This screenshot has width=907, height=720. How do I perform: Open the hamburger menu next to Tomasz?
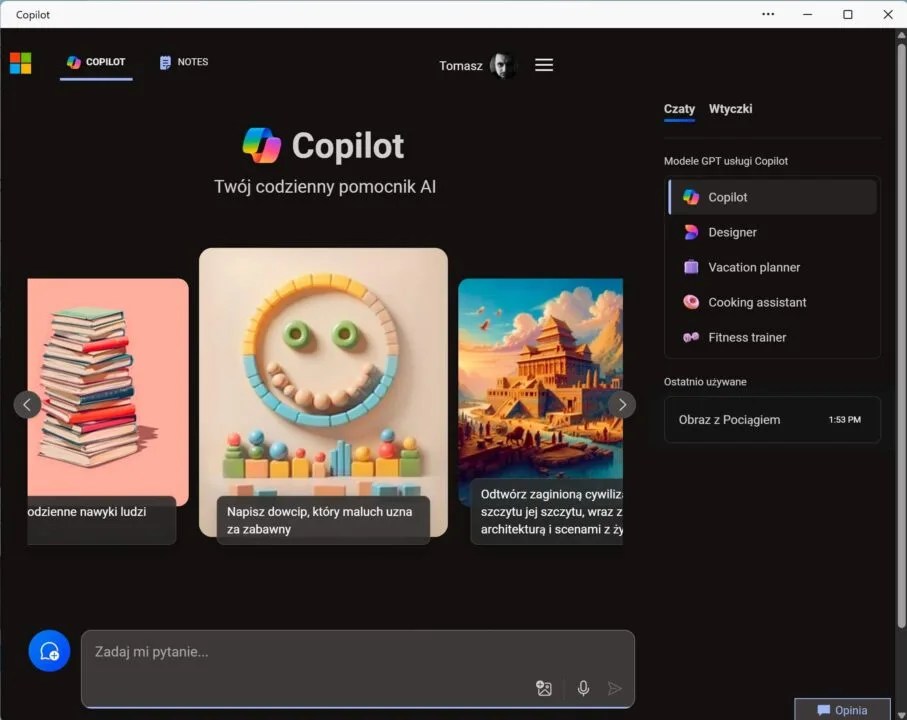point(543,64)
